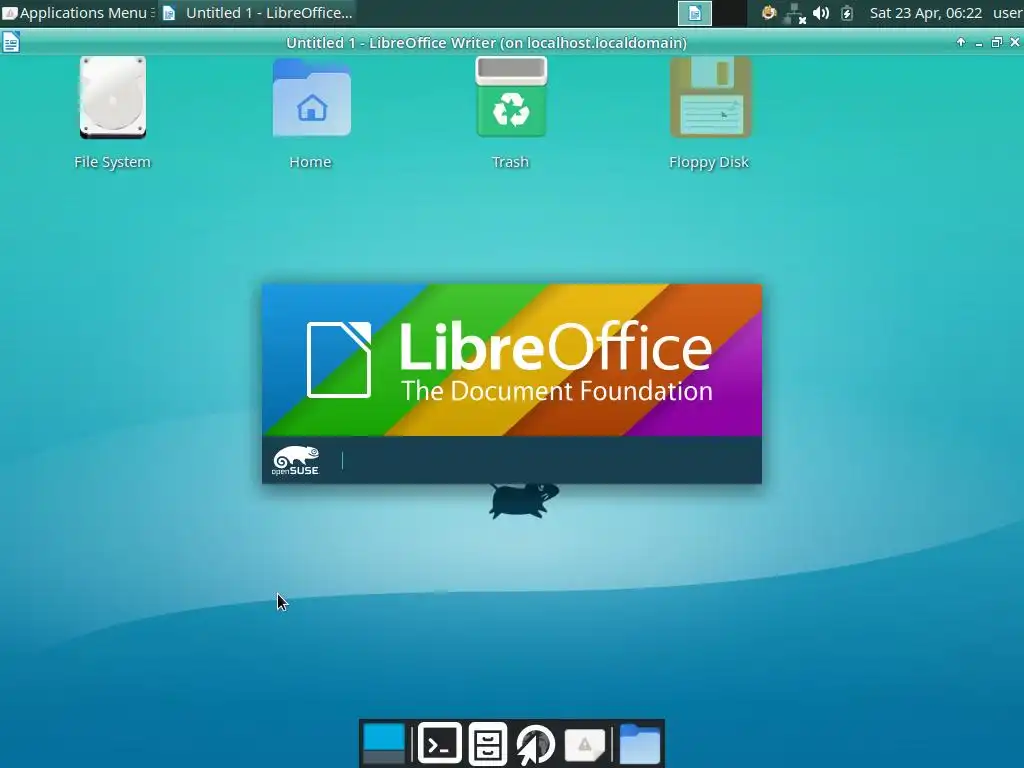Select the Trash desktop icon
The width and height of the screenshot is (1024, 768).
(x=511, y=97)
